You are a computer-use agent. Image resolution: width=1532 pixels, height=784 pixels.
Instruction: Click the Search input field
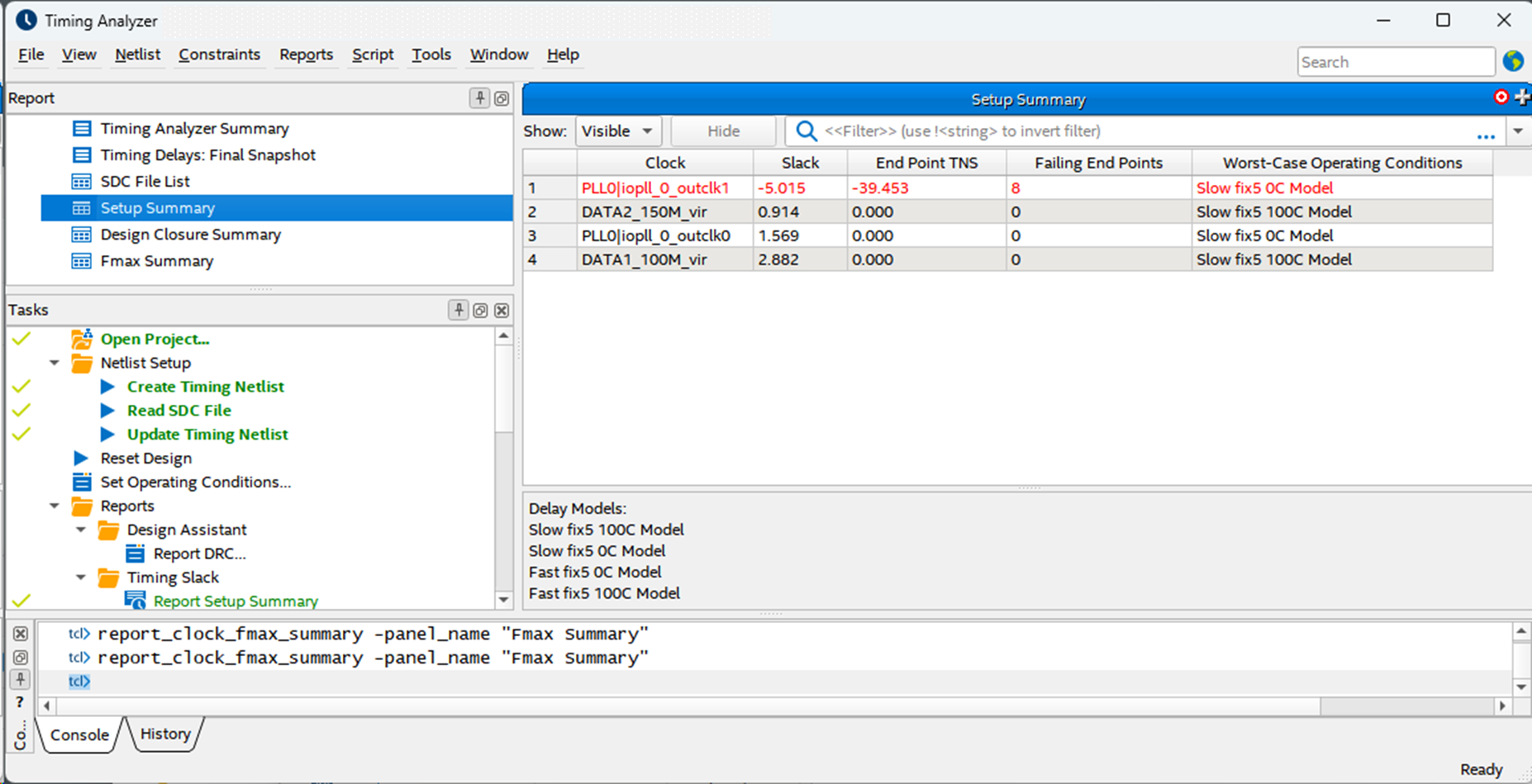pyautogui.click(x=1395, y=62)
